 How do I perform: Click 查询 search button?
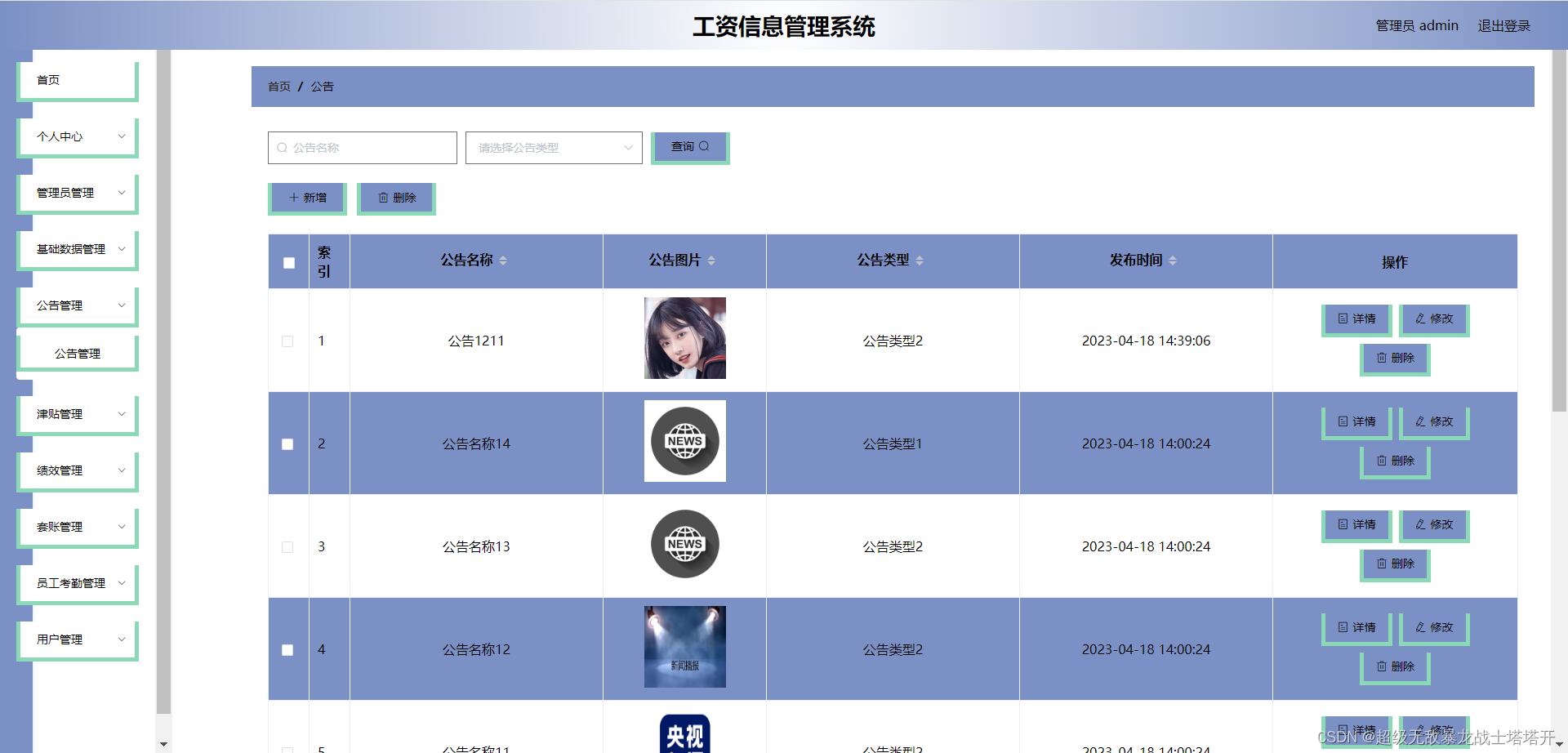click(690, 148)
